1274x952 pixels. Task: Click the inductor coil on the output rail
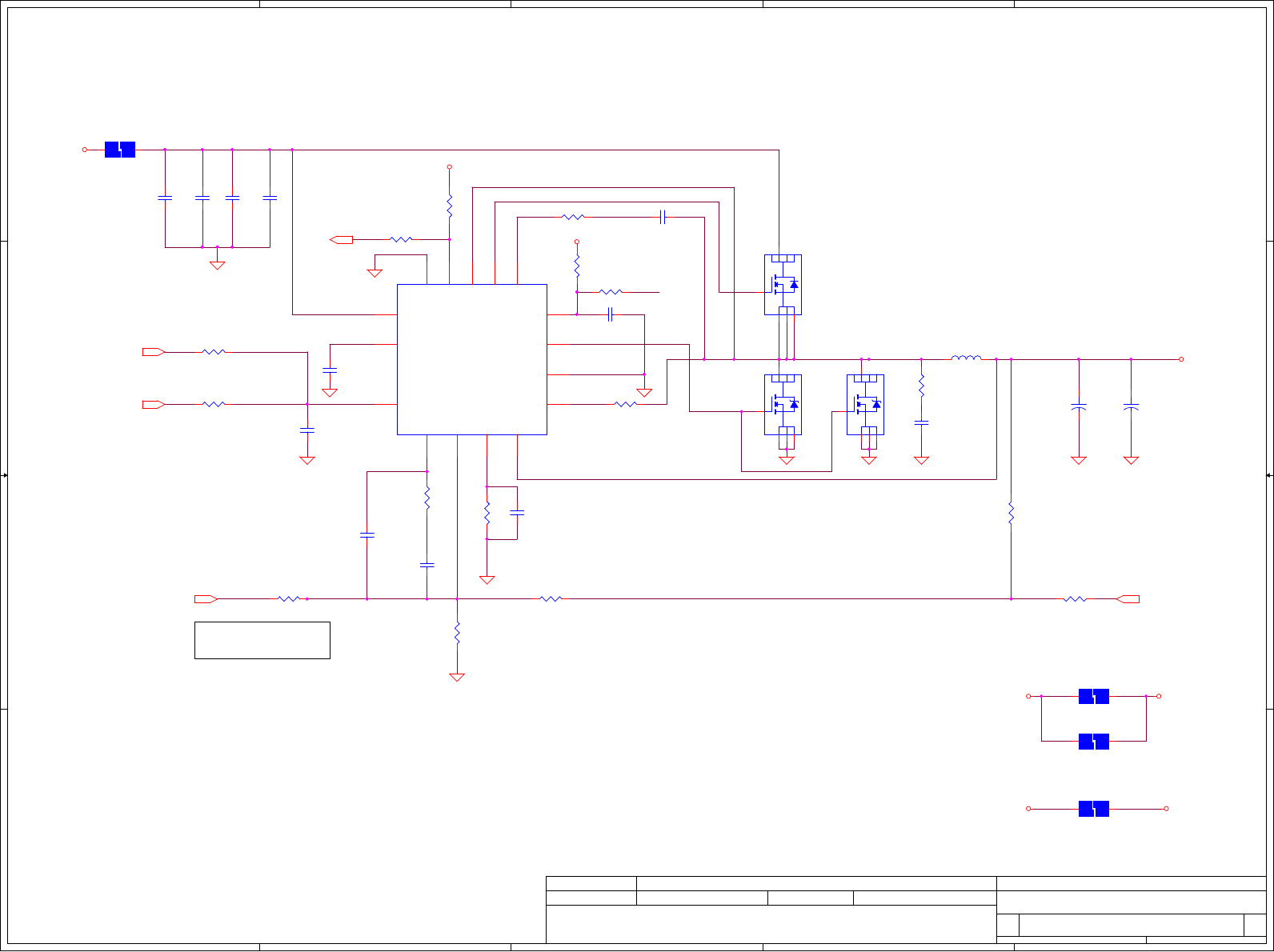966,358
